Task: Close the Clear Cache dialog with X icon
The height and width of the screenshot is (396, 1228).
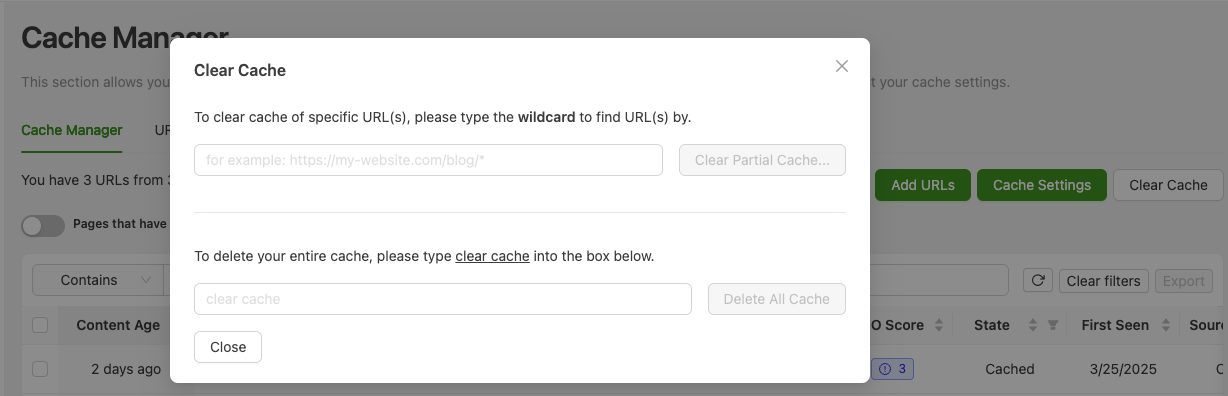Action: (x=842, y=66)
